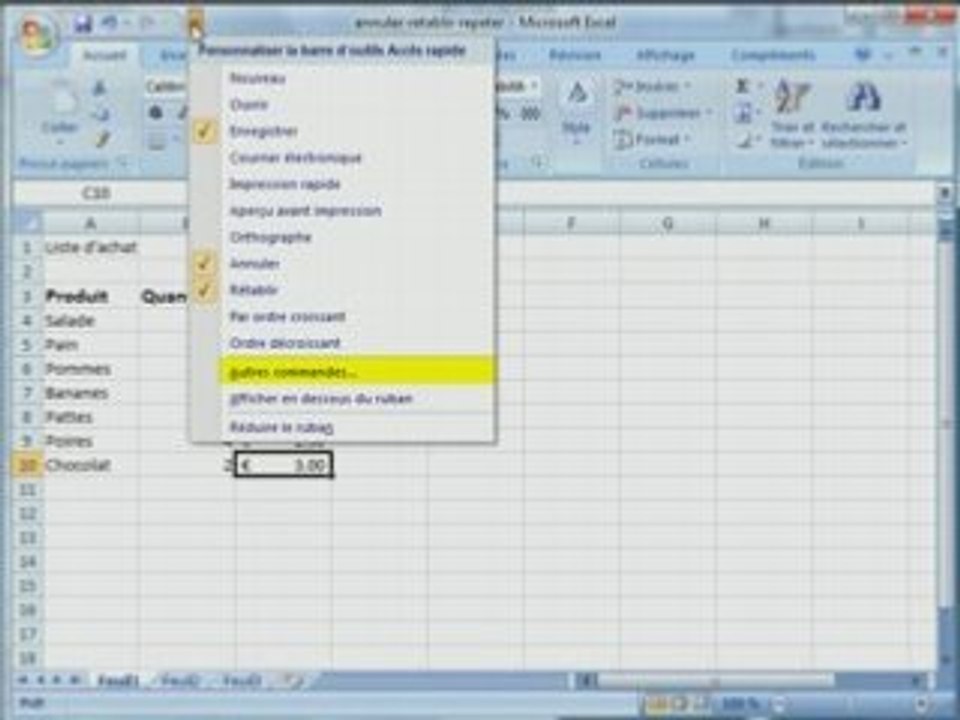Open the round Office button menu

(x=37, y=34)
